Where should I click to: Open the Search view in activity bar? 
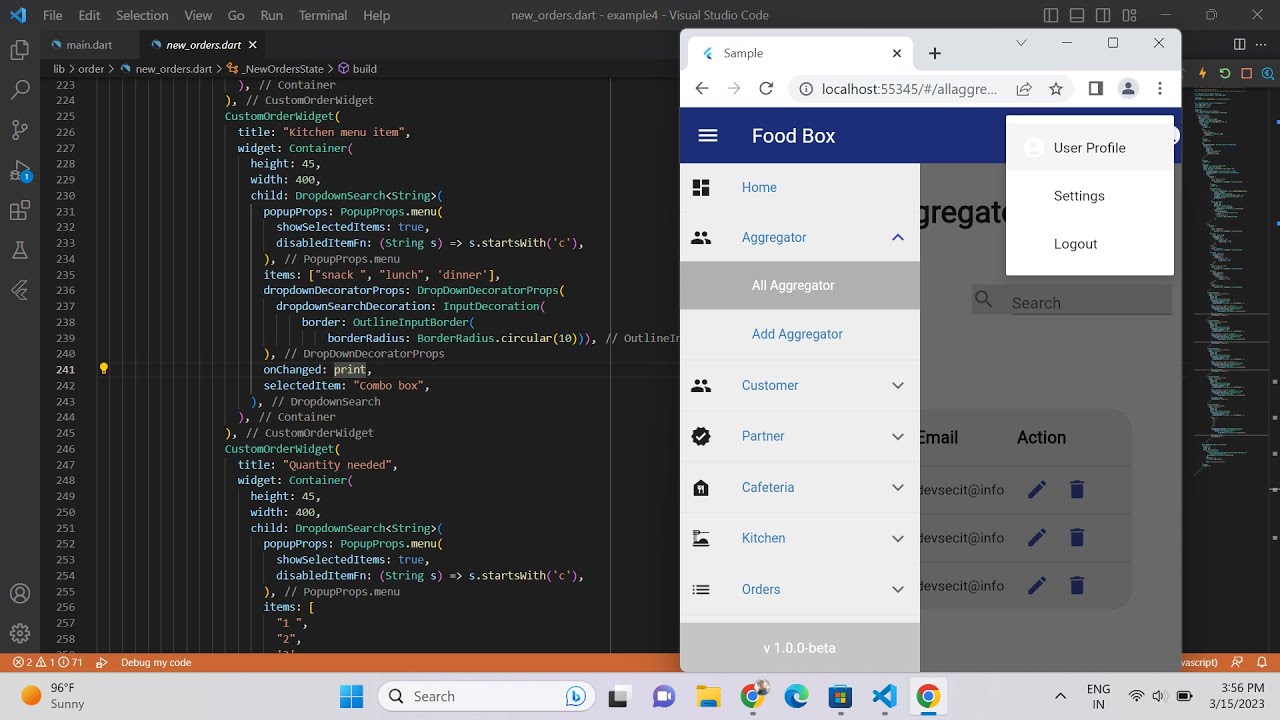[19, 90]
